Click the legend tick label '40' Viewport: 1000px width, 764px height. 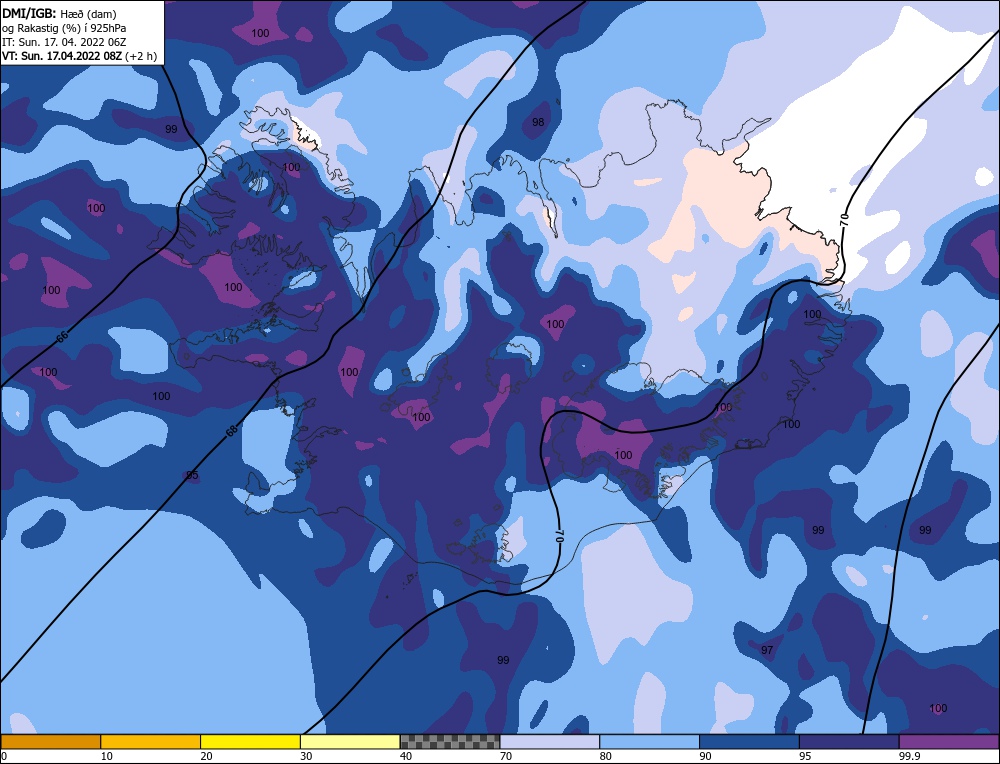[x=406, y=756]
